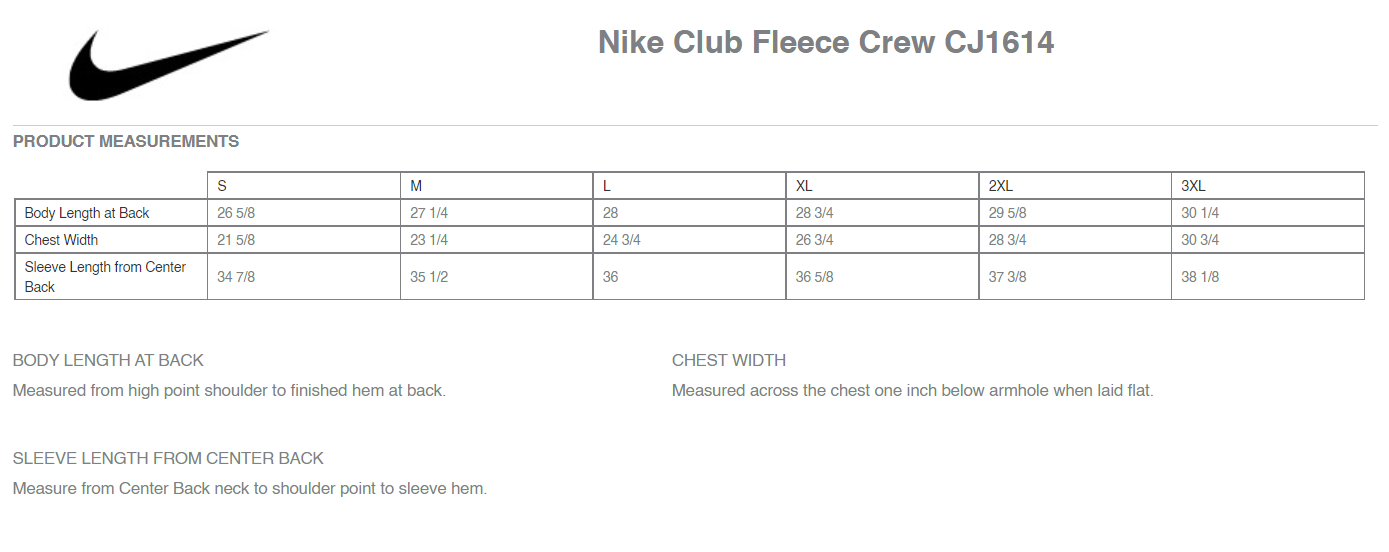Select the PRODUCT MEASUREMENTS heading

126,141
